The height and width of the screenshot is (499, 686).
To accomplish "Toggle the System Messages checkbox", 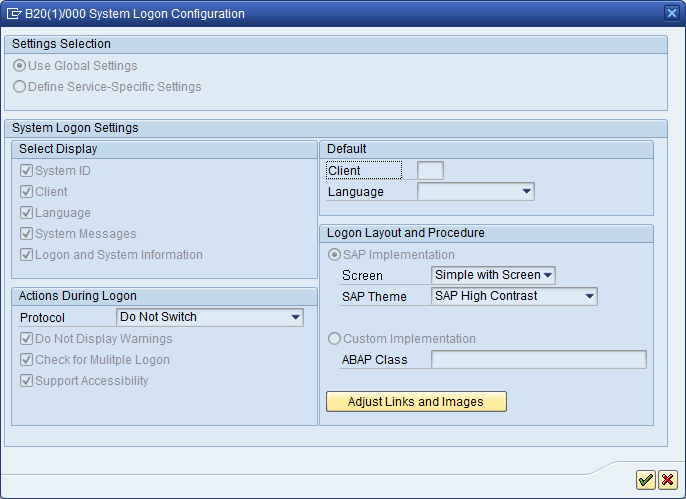I will click(x=27, y=234).
